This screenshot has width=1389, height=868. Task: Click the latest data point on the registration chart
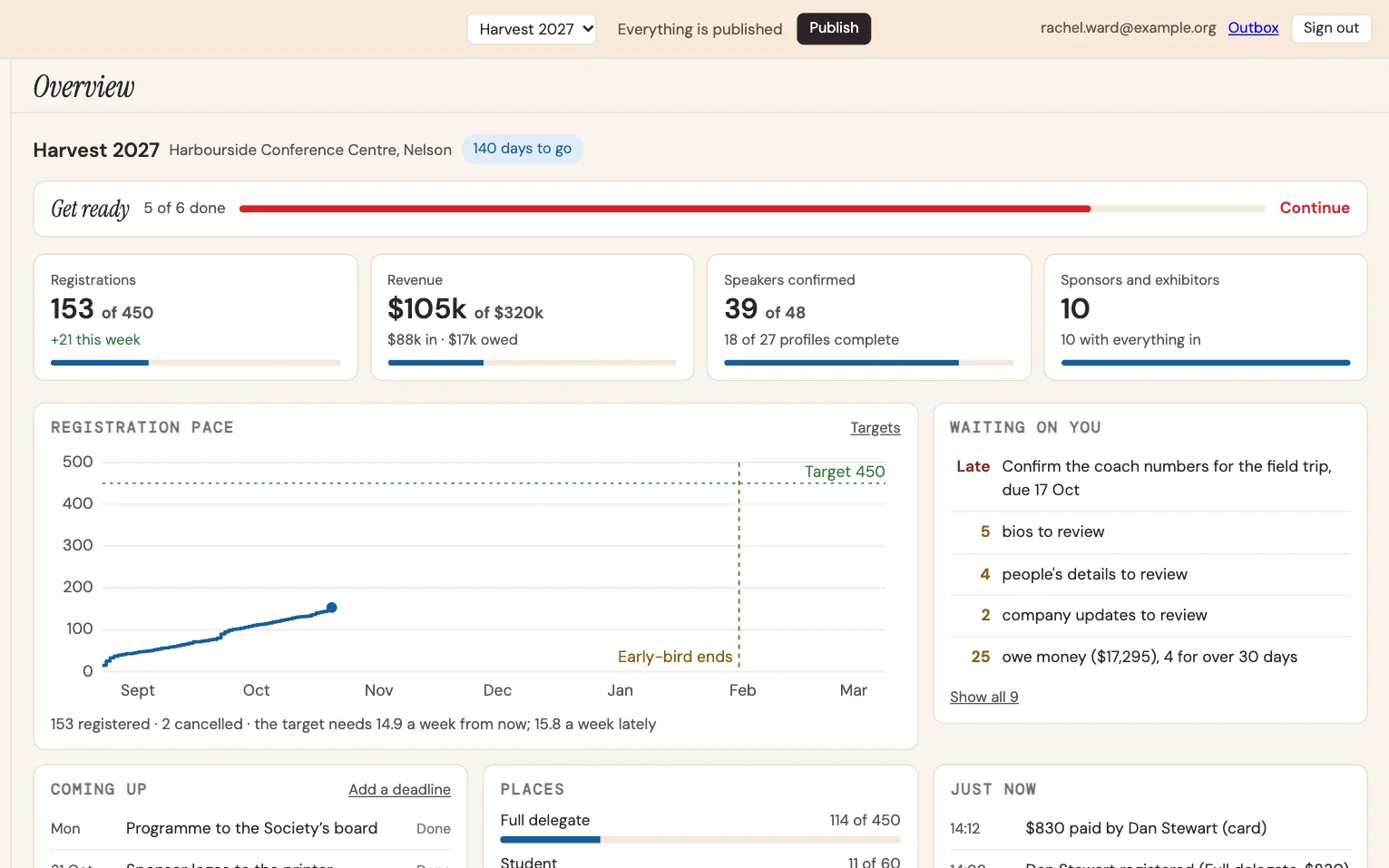[x=332, y=608]
